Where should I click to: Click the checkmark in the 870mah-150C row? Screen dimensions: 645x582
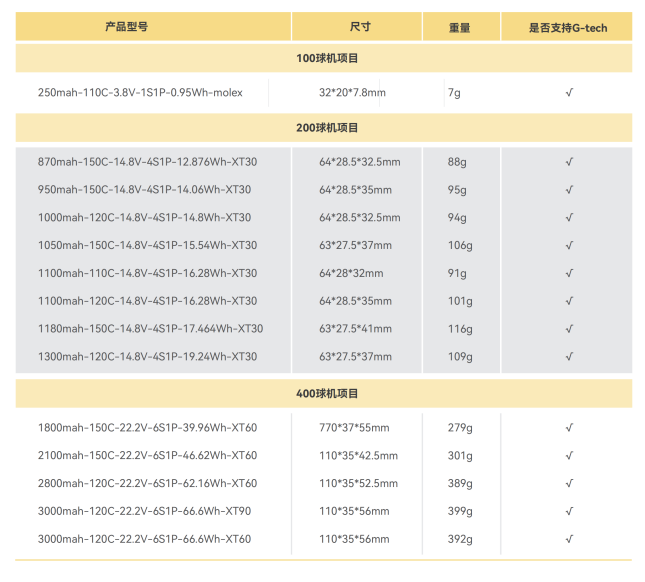[x=568, y=162]
